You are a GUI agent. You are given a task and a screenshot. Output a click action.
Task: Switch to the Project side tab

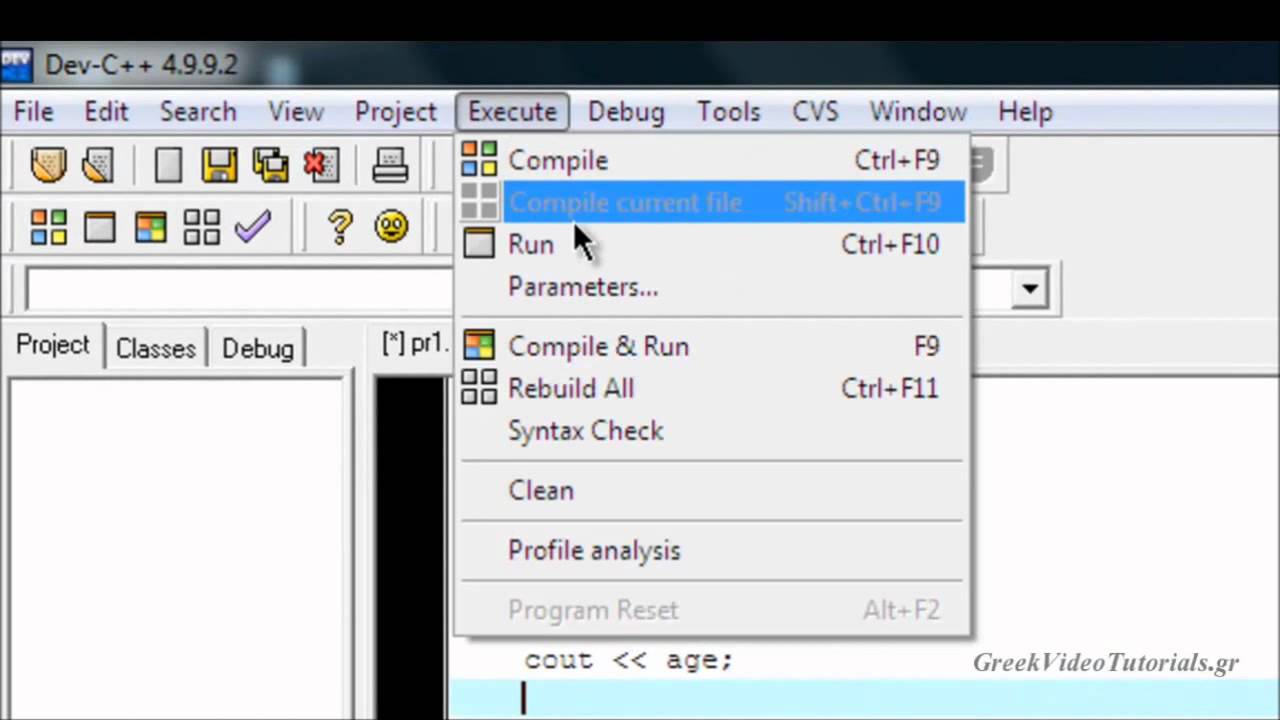click(53, 345)
